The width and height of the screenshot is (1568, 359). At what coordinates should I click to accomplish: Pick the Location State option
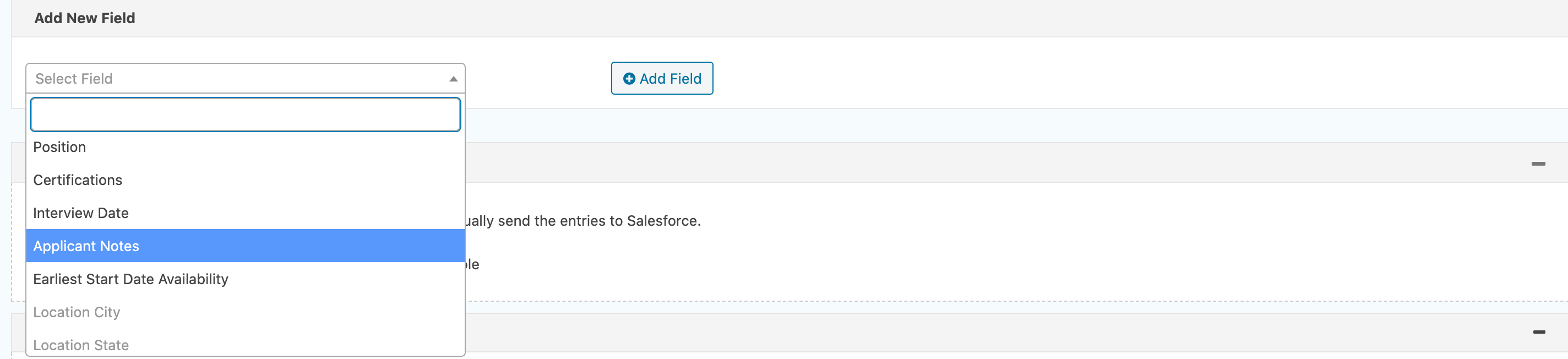(x=81, y=344)
